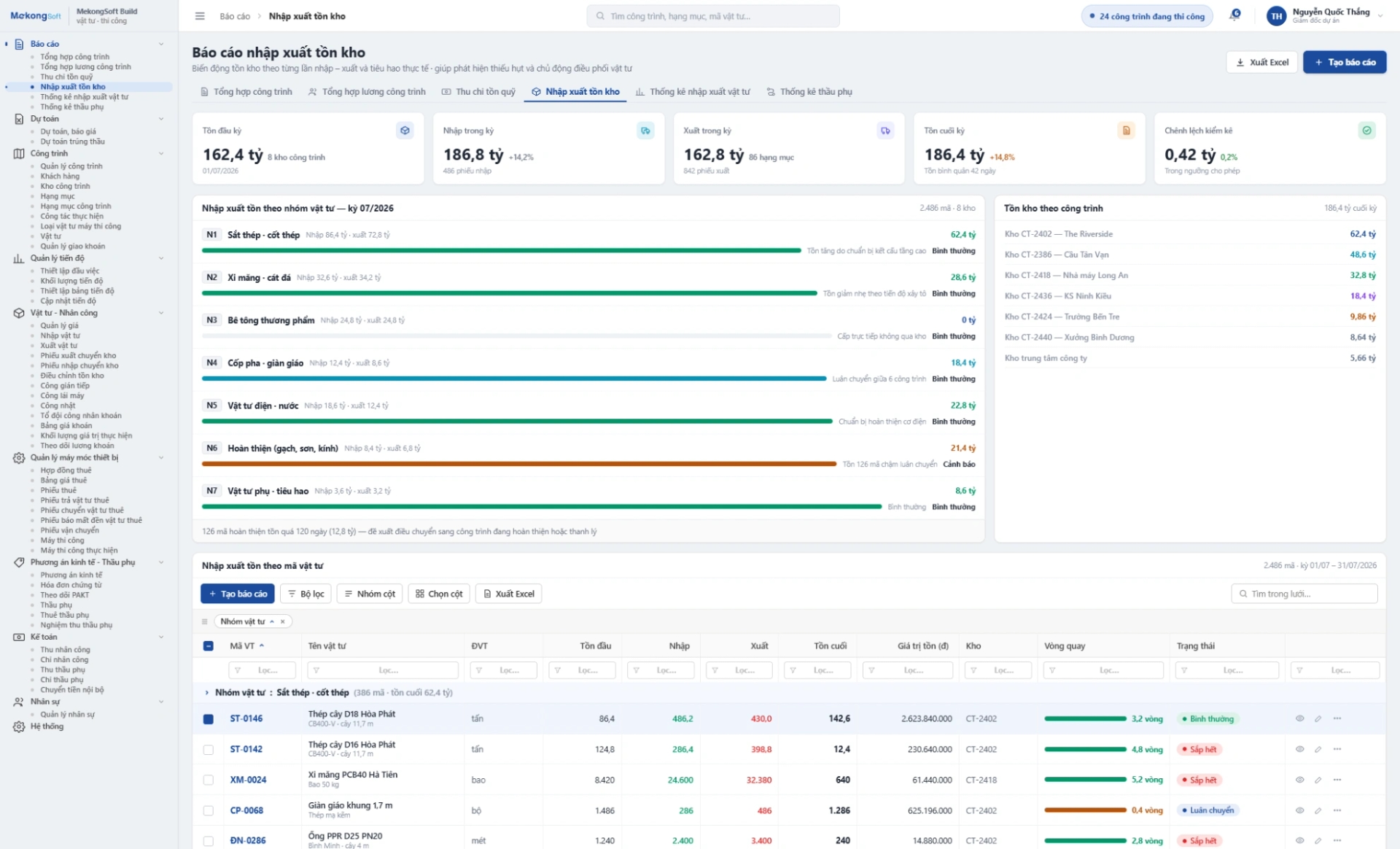The height and width of the screenshot is (849, 1400).
Task: Check the CP-0068 row checkbox
Action: click(209, 811)
